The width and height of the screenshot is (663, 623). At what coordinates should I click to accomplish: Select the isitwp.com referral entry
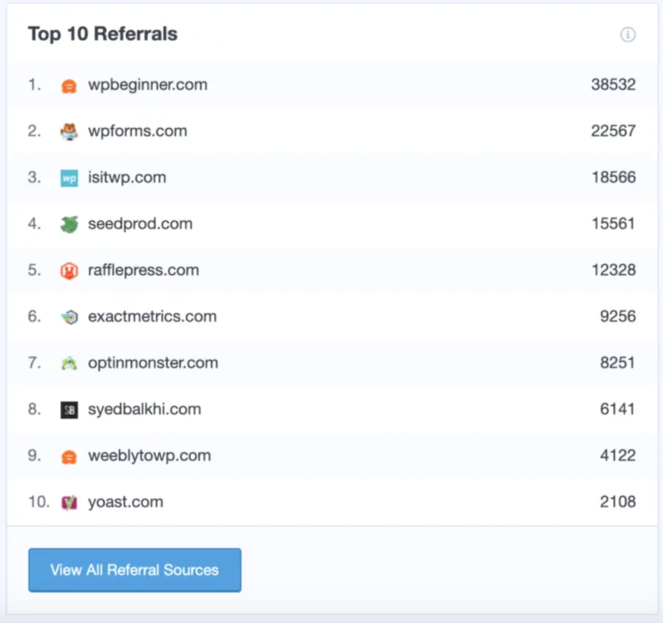pos(126,177)
